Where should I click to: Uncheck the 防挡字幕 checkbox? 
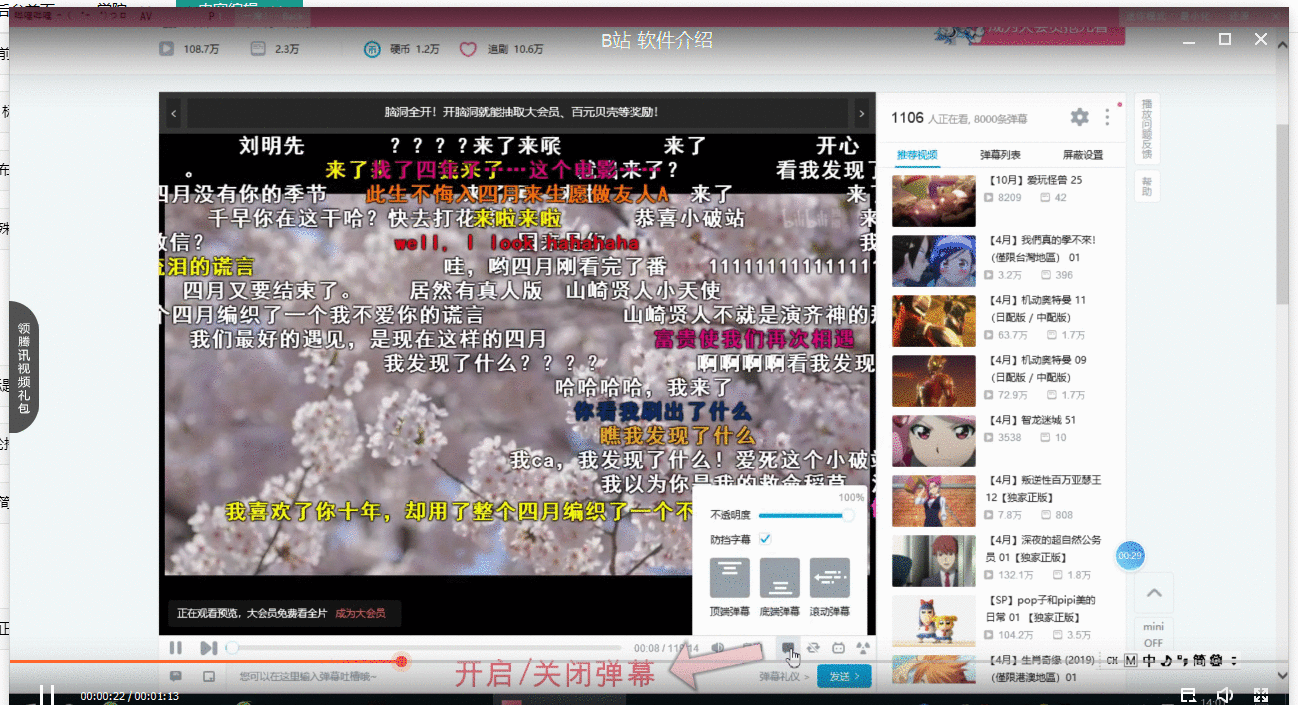coord(765,539)
